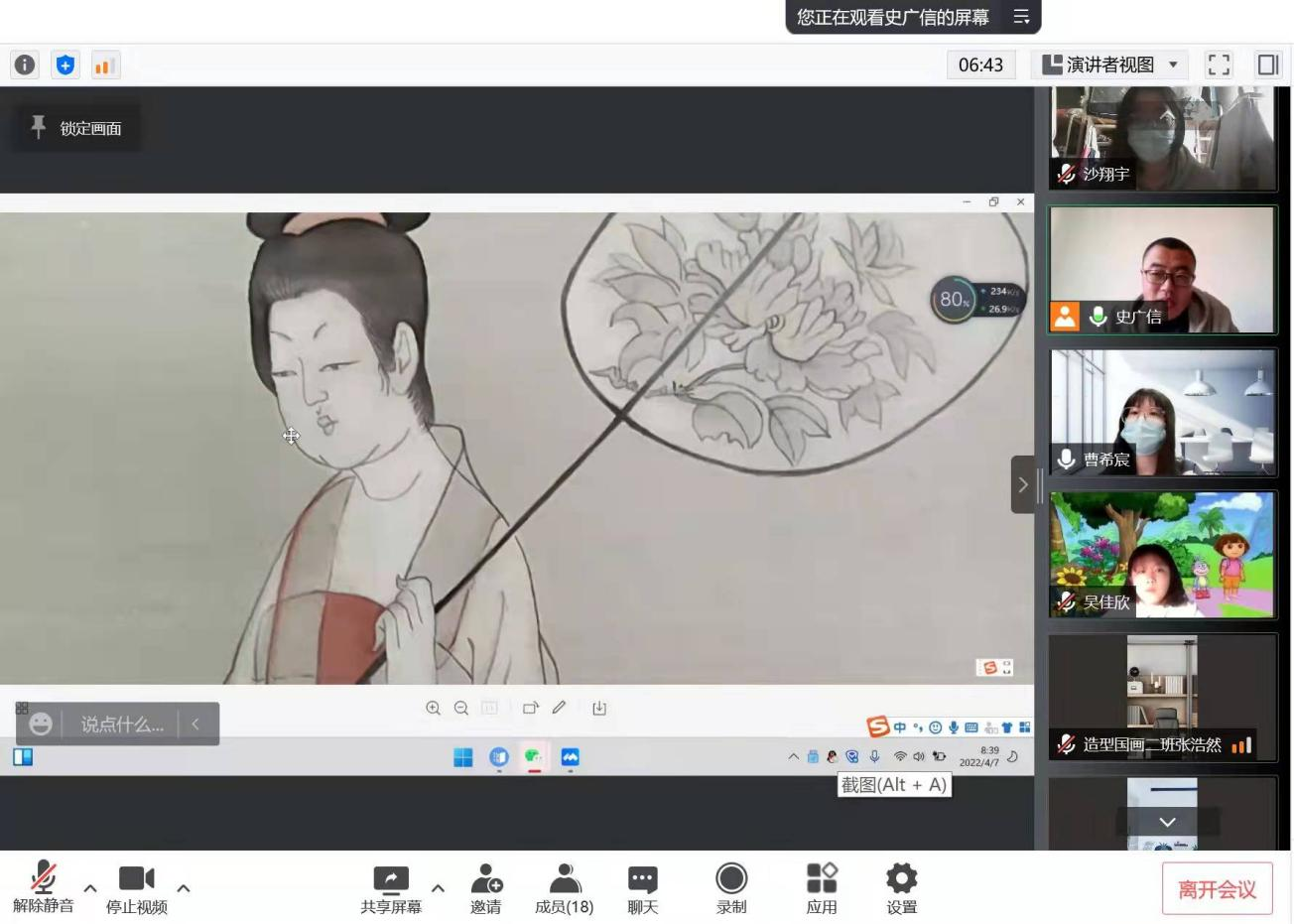Open the 聊天 chat panel
1294x924 pixels.
point(643,887)
